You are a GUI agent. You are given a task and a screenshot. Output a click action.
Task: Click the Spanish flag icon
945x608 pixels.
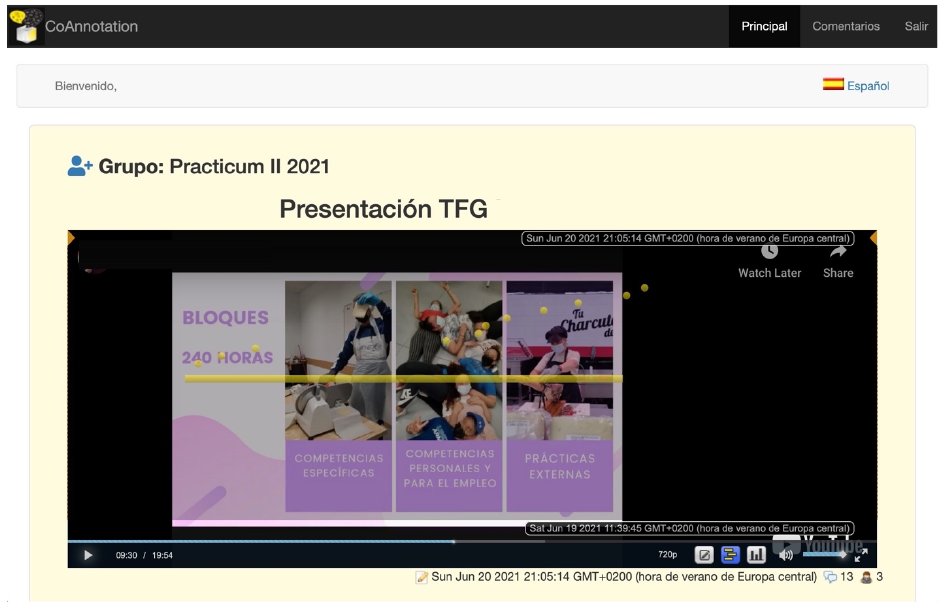coord(833,85)
